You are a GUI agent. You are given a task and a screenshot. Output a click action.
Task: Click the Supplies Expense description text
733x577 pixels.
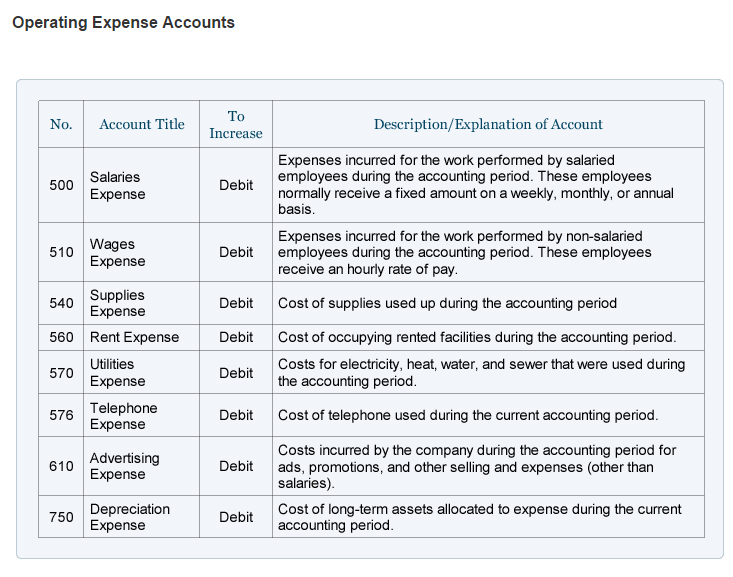point(447,303)
